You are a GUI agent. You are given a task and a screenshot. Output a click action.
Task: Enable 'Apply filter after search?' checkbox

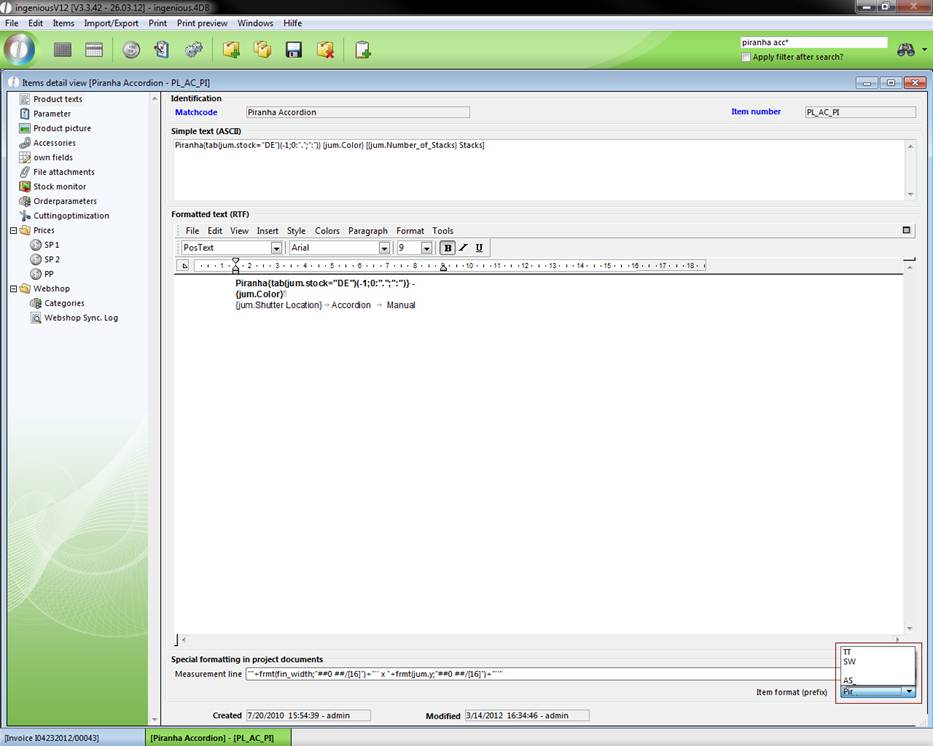pos(746,57)
